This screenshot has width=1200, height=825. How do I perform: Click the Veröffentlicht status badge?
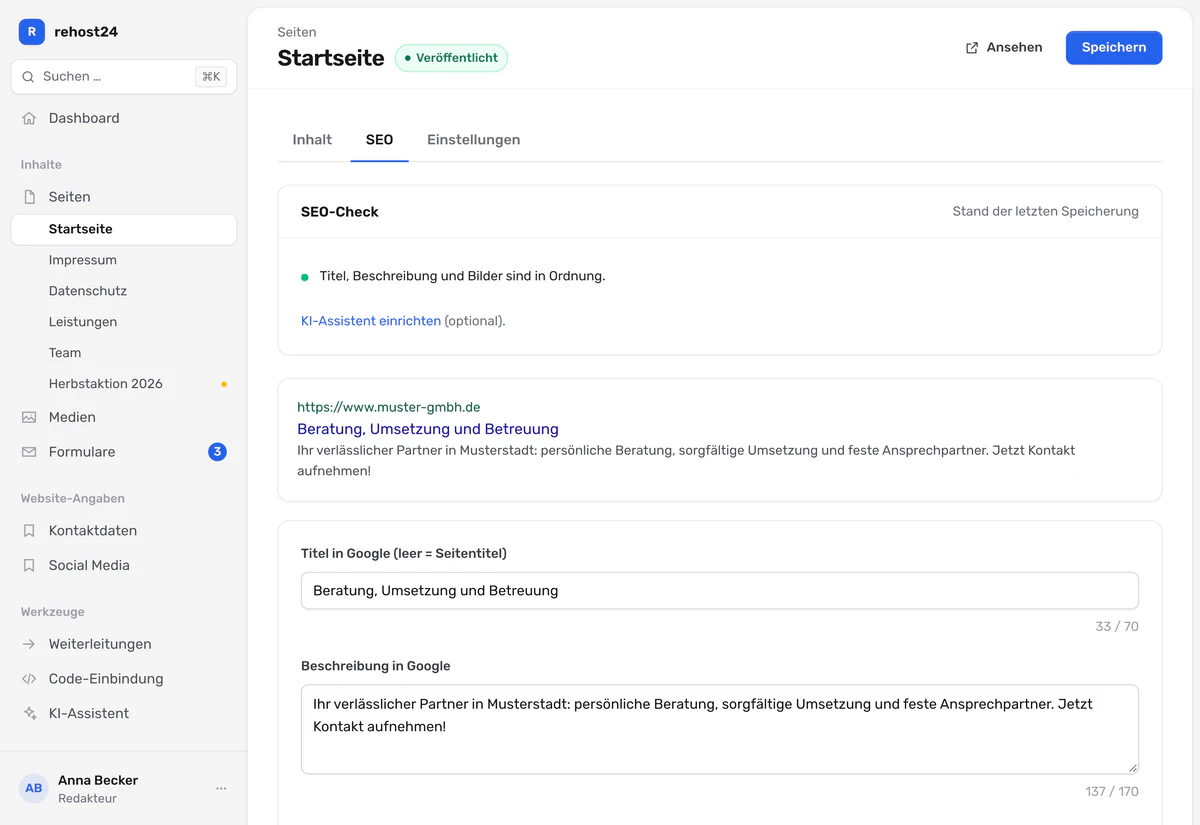[x=451, y=58]
